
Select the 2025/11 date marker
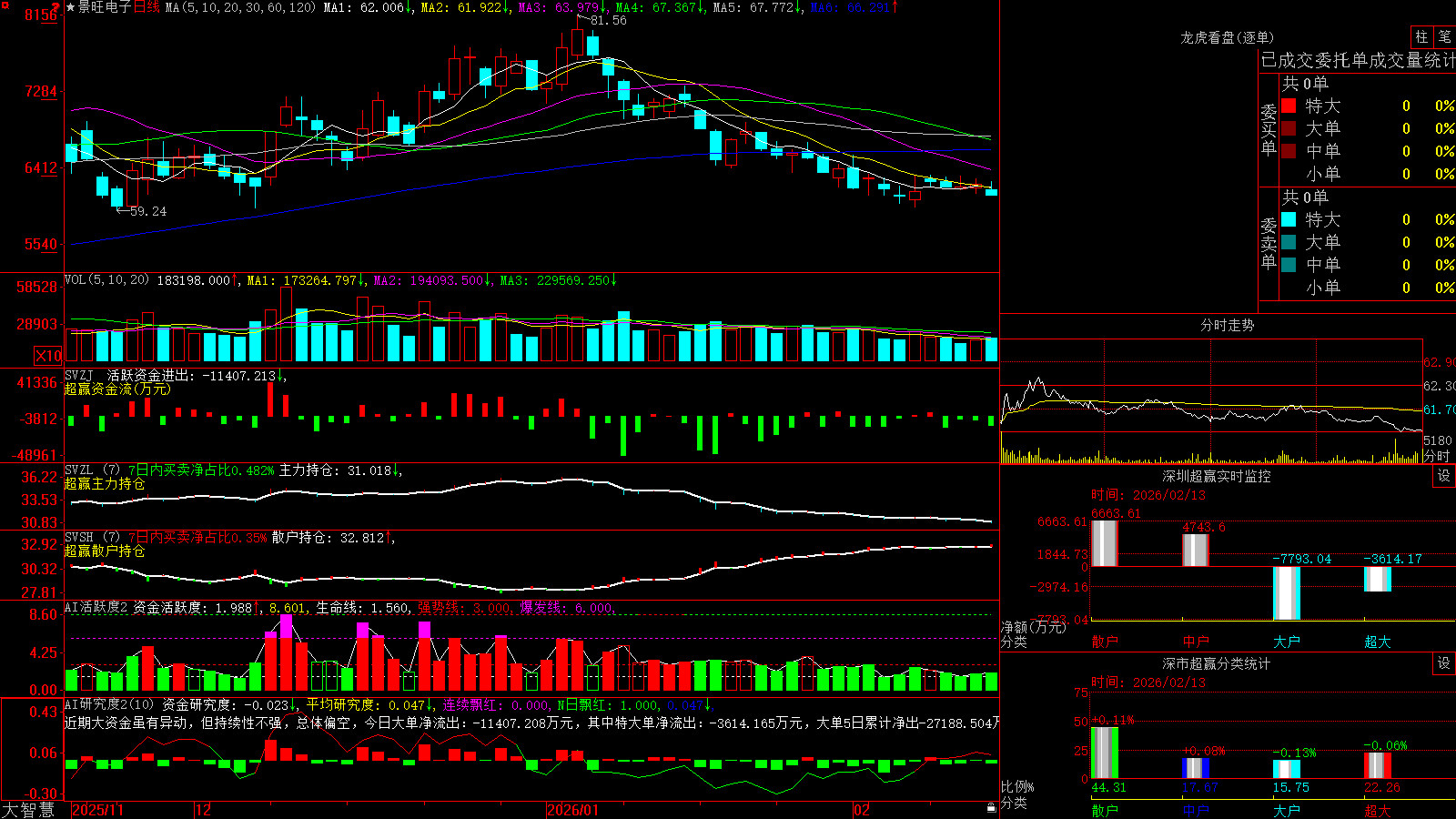[97, 810]
